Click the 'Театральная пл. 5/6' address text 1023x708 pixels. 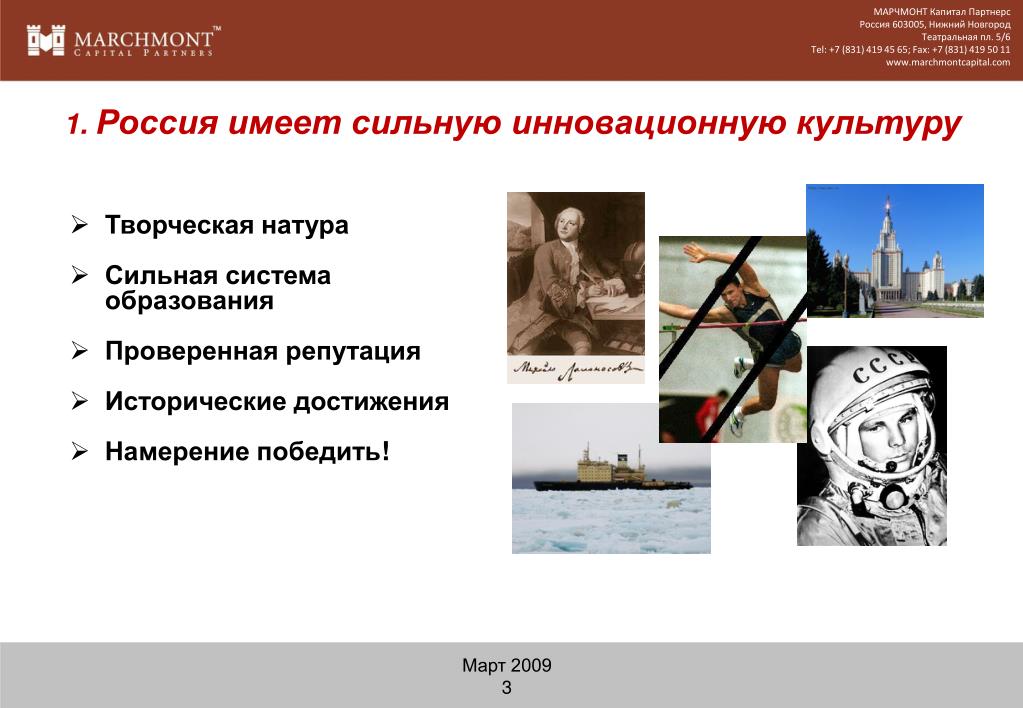click(966, 37)
